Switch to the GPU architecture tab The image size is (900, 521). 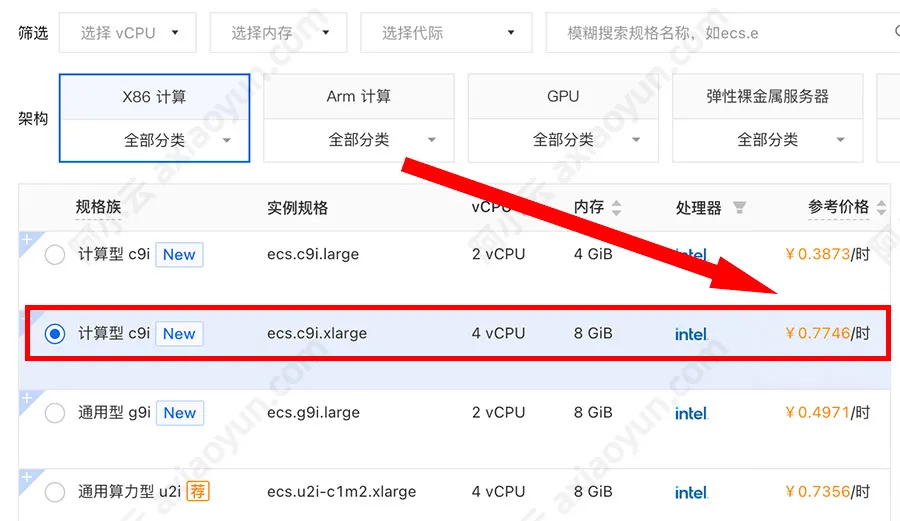click(563, 97)
